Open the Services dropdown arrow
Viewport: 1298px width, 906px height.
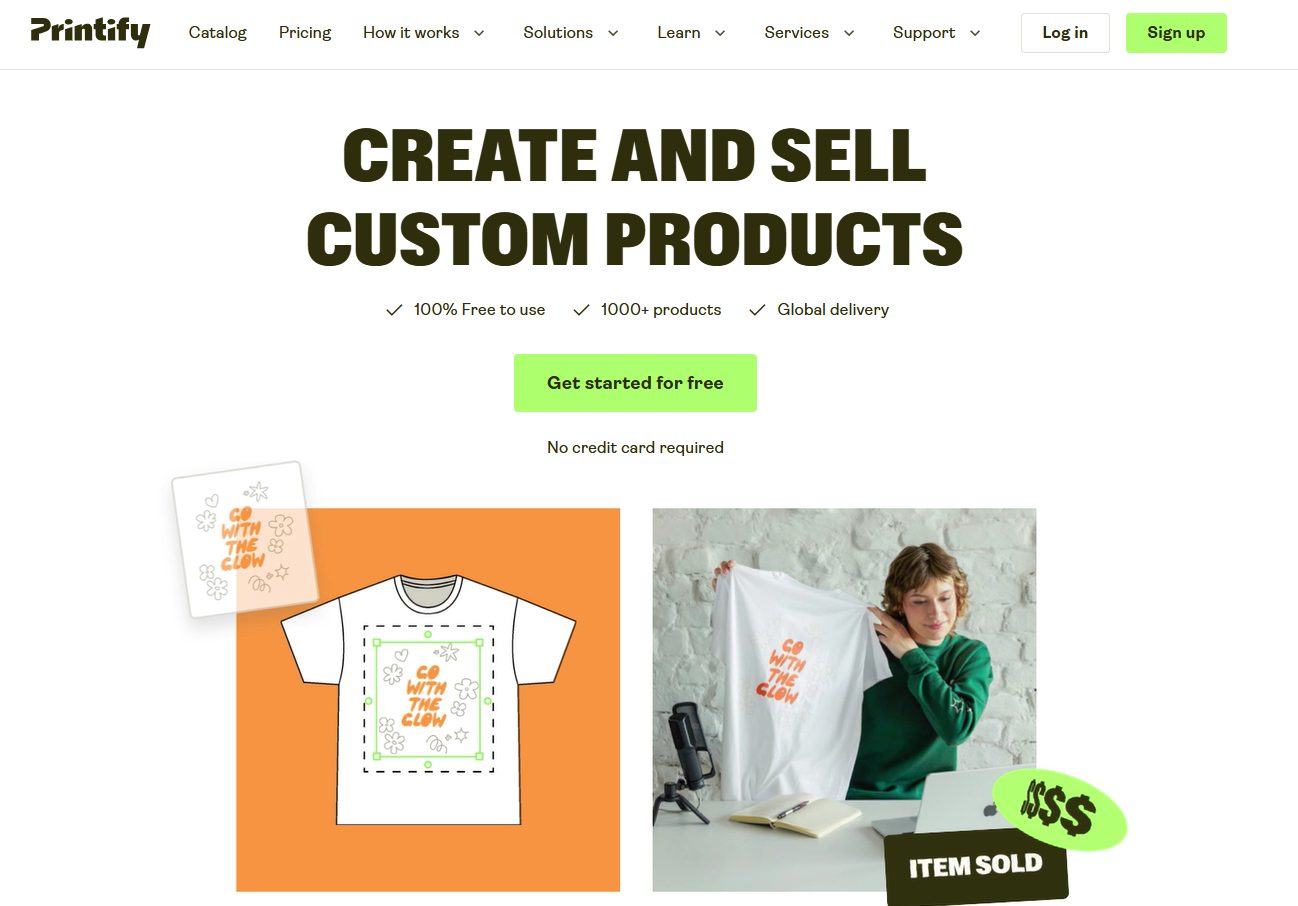(849, 33)
